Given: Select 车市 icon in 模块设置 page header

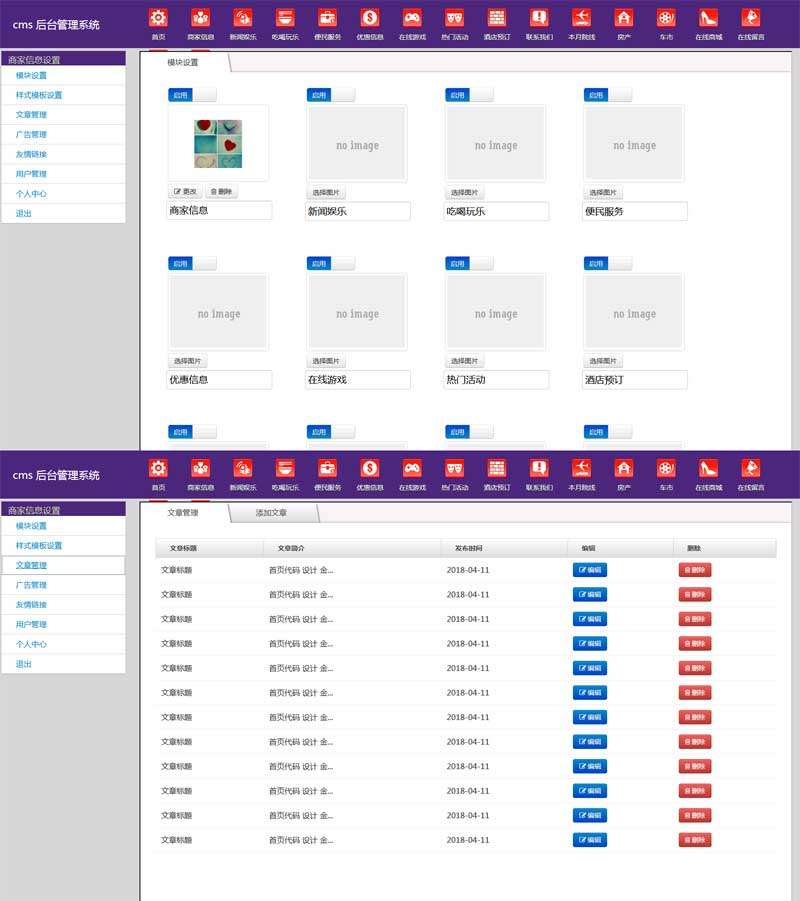Looking at the screenshot, I should click(666, 18).
